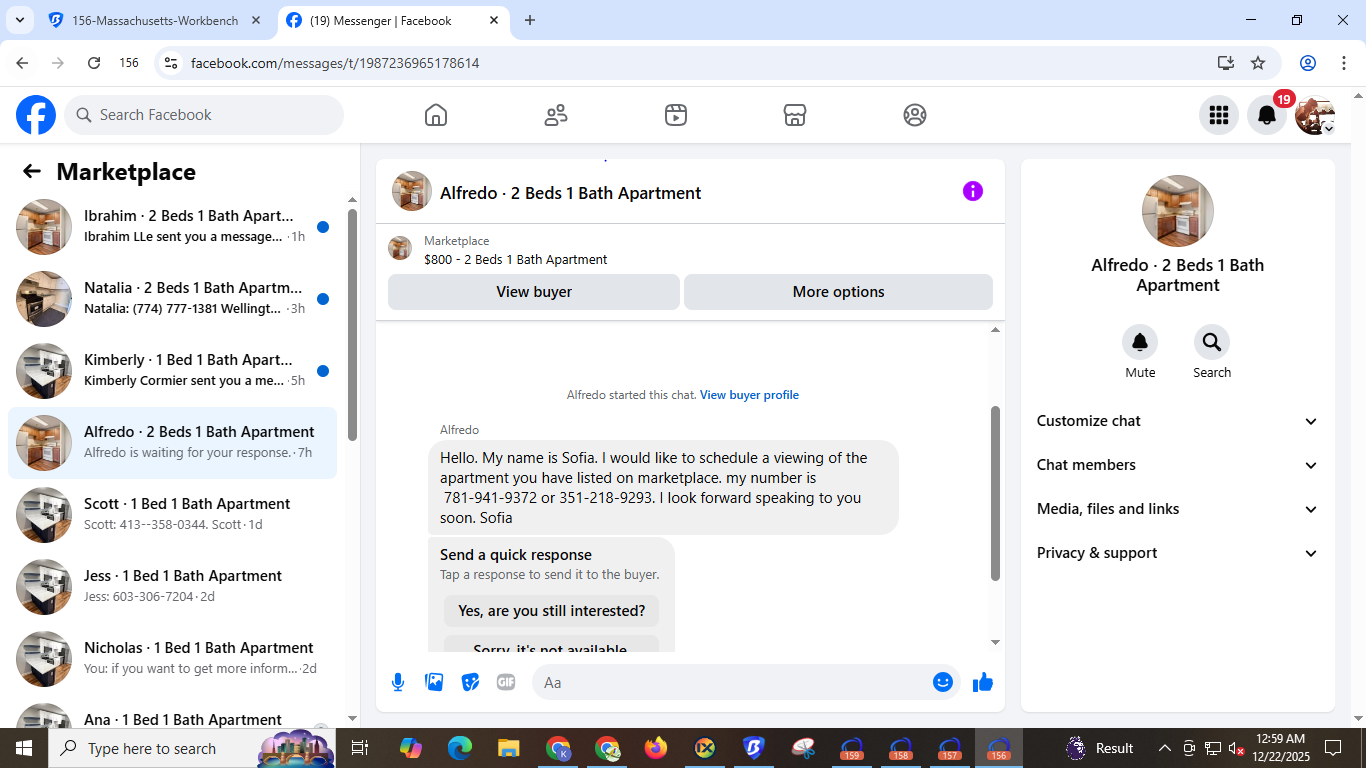Open Ibrahim 2 Beds 1 Bath conversation
1366x768 pixels.
(x=172, y=227)
